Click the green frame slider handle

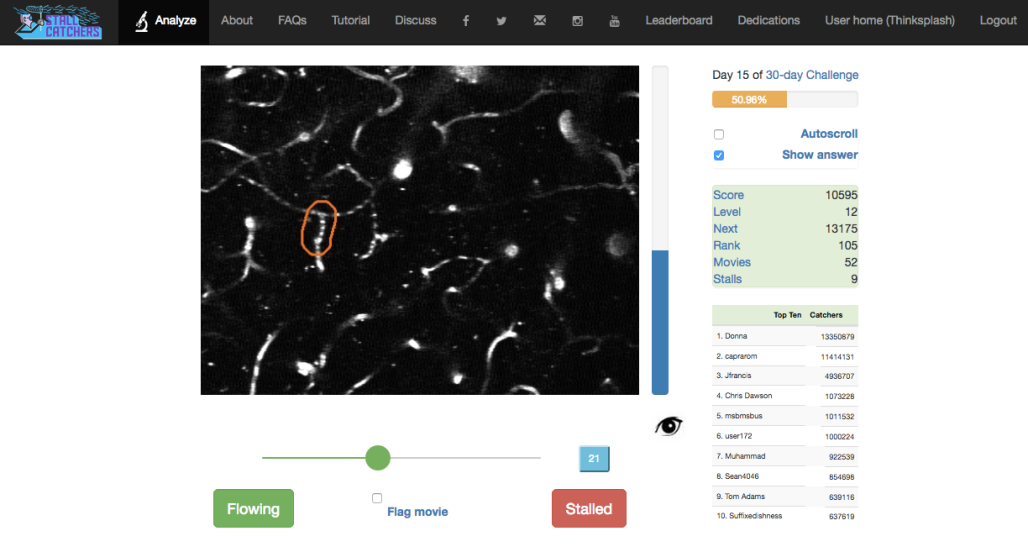tap(378, 458)
